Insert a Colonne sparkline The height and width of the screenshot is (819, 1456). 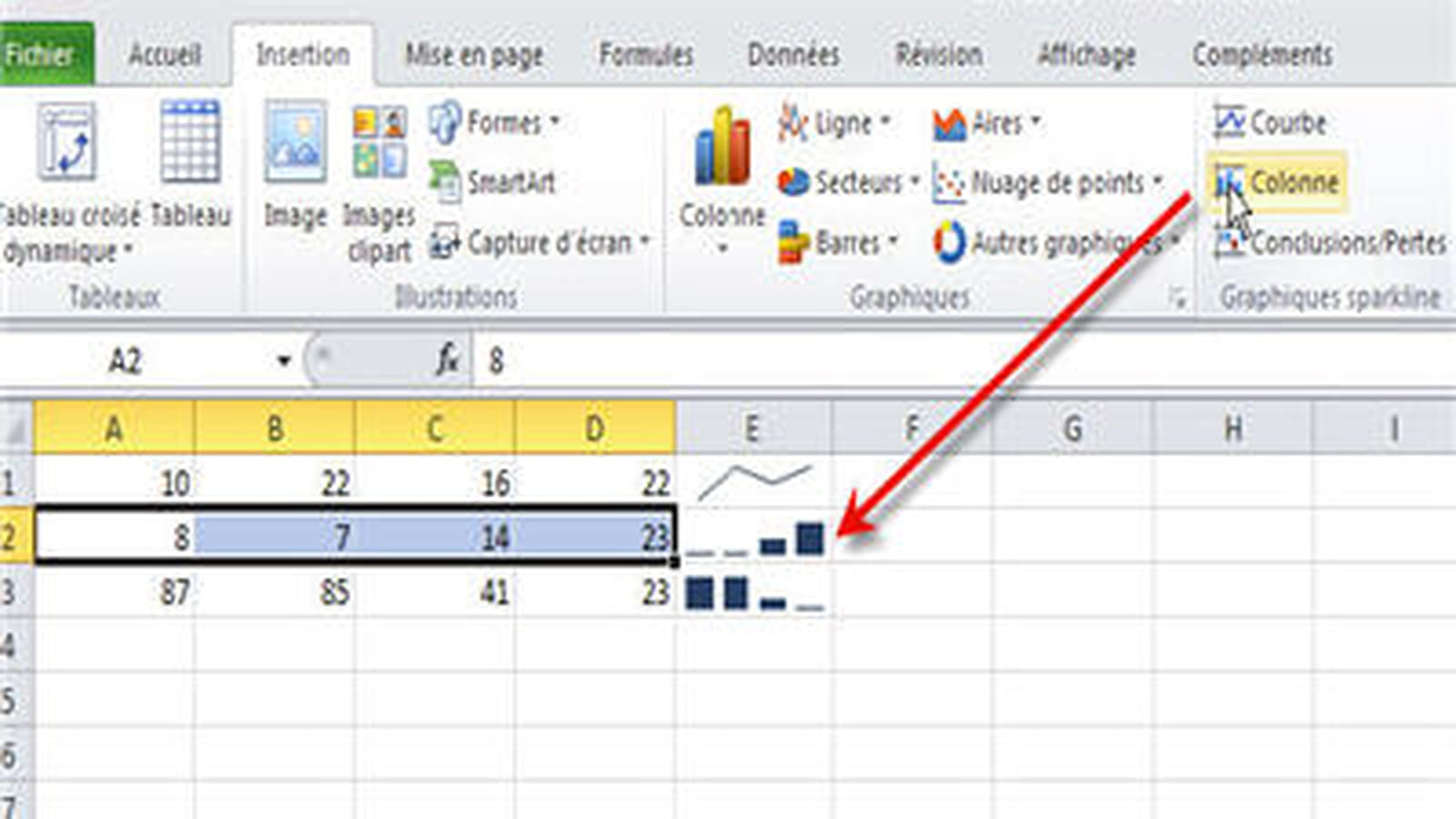click(1276, 182)
